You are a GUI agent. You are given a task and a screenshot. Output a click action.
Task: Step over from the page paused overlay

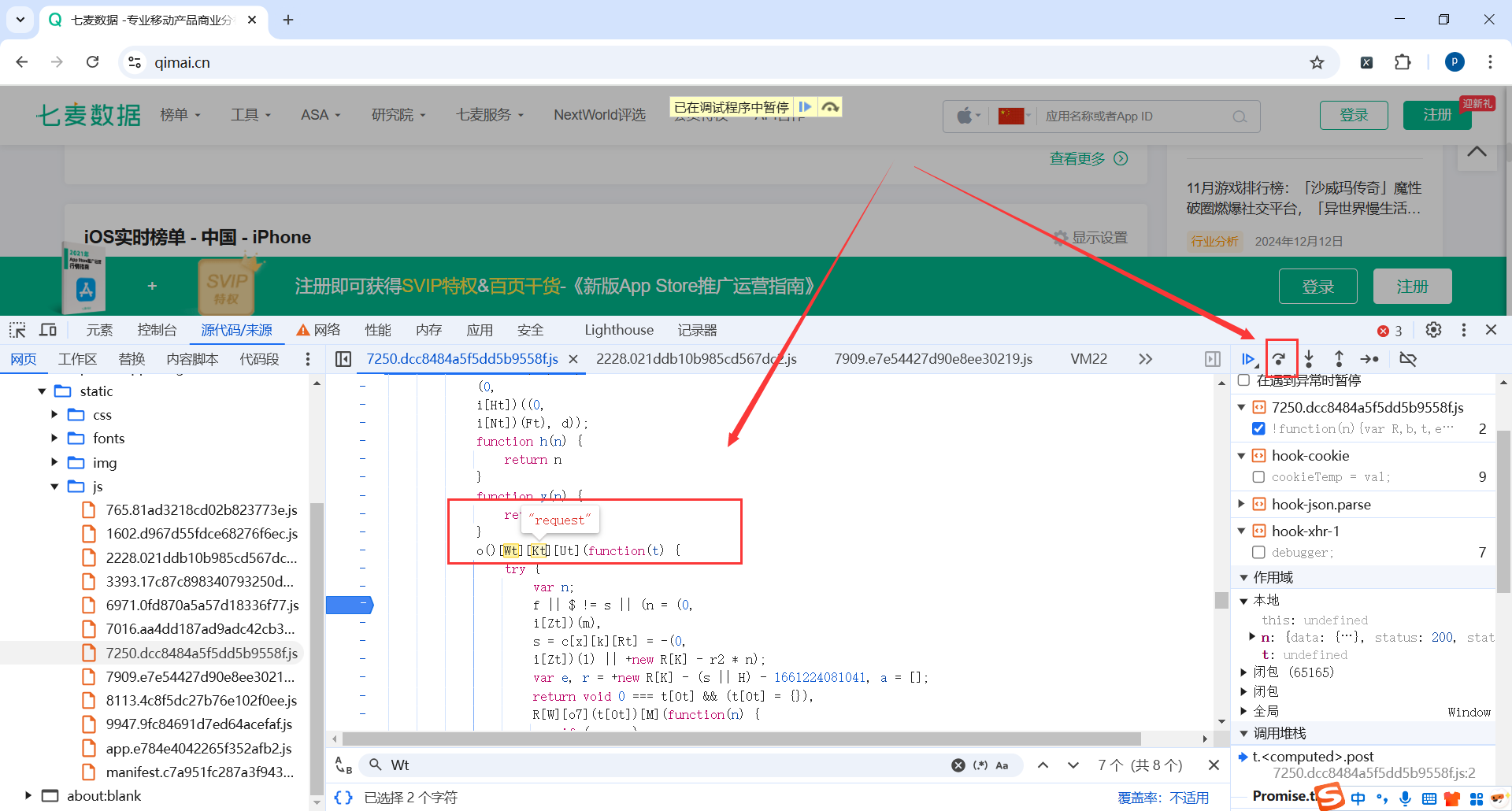point(830,106)
